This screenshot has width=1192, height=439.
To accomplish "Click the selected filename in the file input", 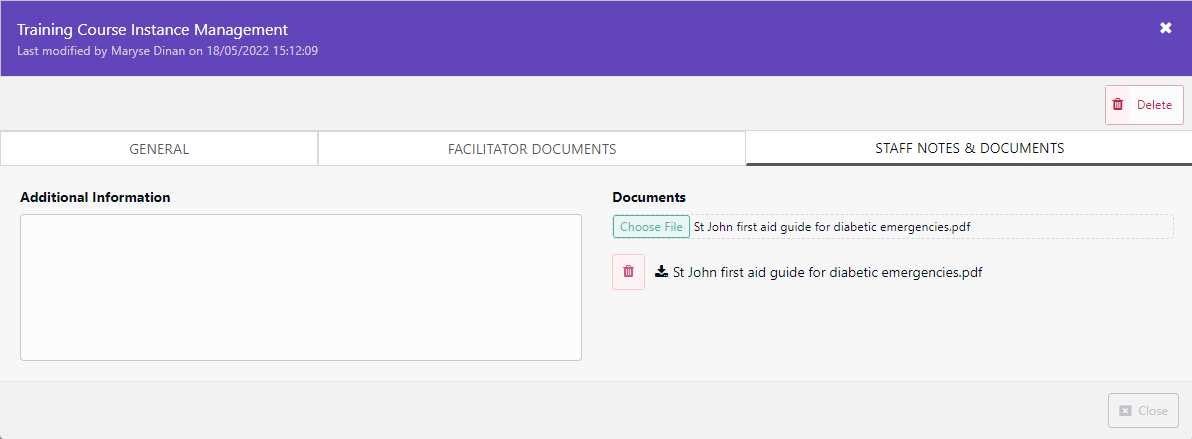I will 832,227.
